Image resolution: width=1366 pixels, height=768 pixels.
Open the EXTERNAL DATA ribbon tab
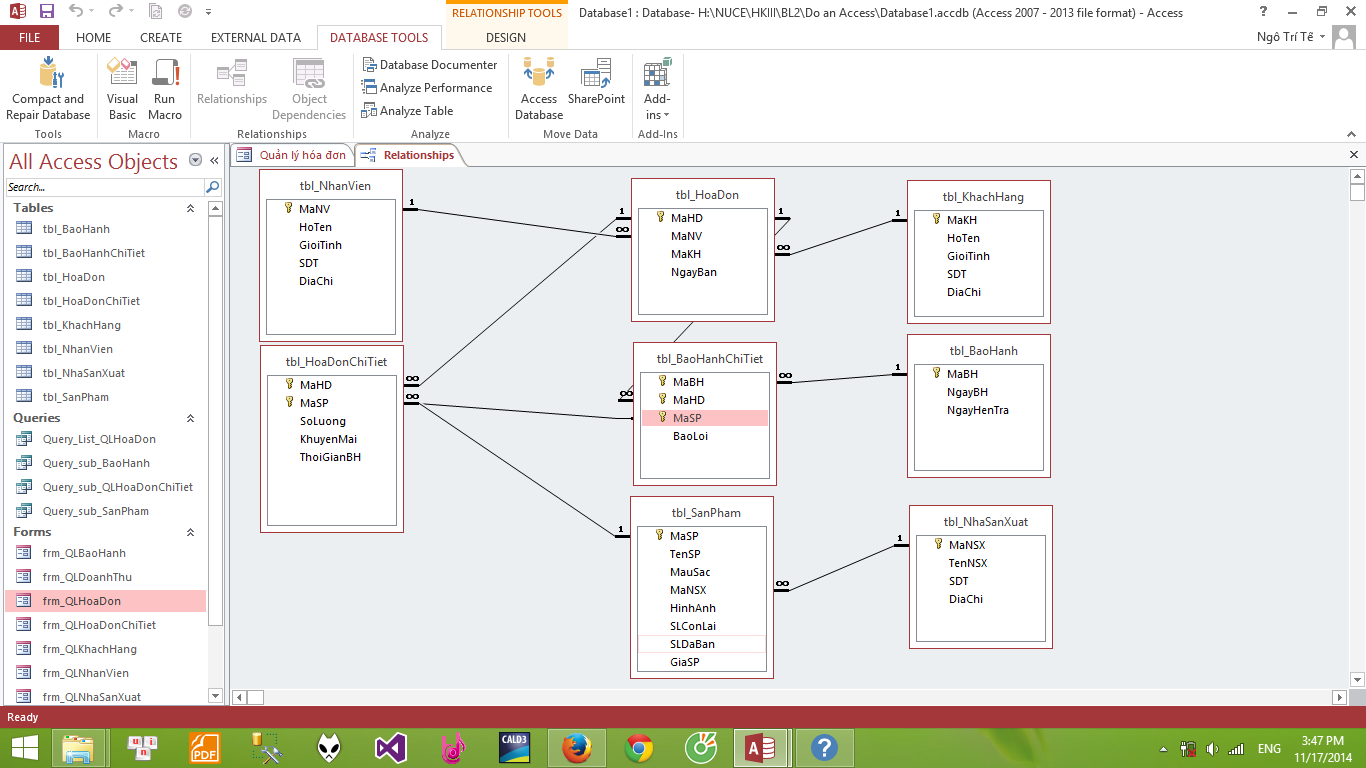(x=255, y=38)
